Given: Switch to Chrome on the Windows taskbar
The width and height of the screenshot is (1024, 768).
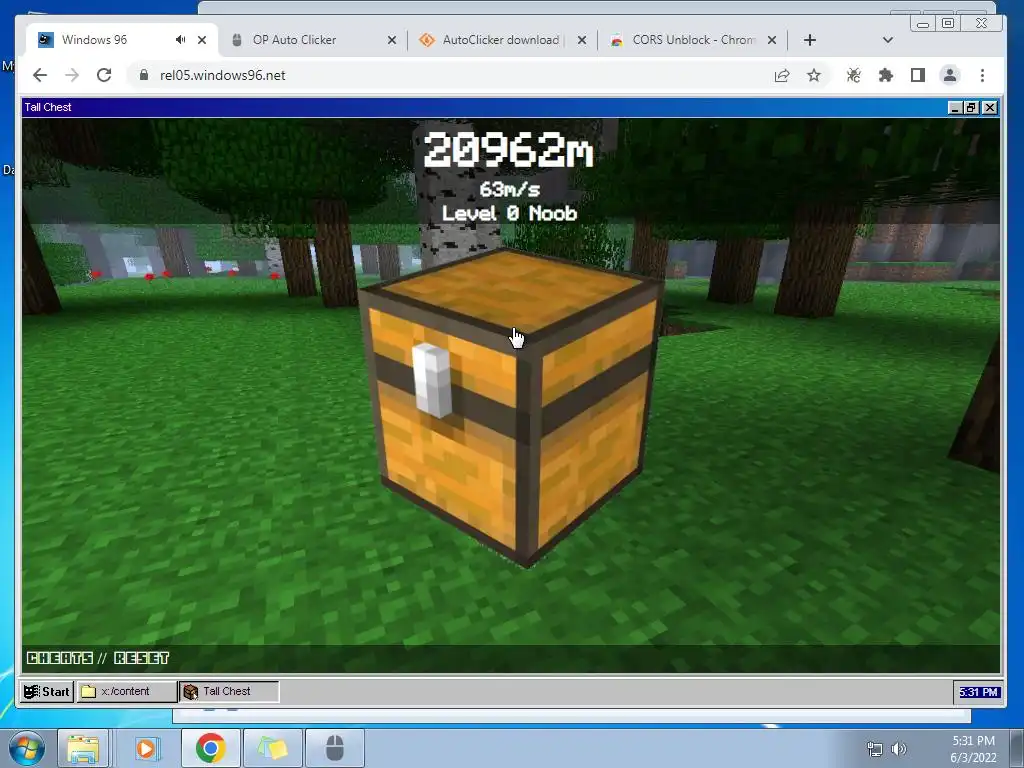Looking at the screenshot, I should pyautogui.click(x=210, y=748).
